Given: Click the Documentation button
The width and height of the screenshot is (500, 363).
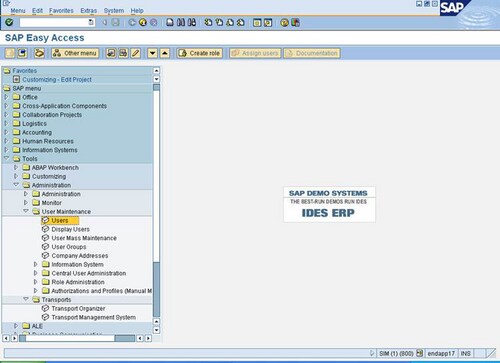Looking at the screenshot, I should click(x=312, y=53).
